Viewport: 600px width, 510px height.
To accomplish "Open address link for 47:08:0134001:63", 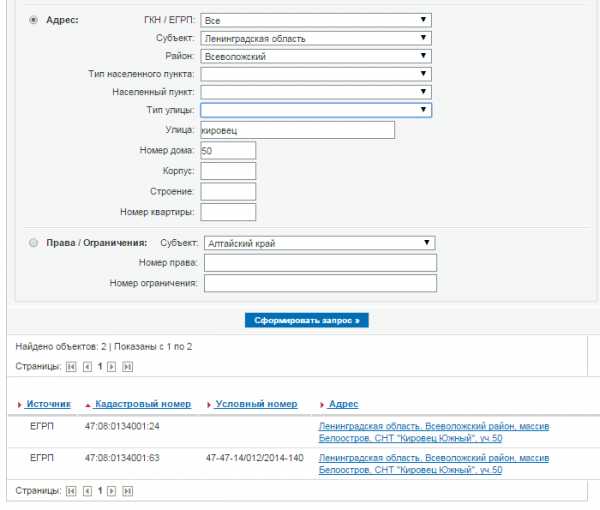I will click(x=434, y=464).
